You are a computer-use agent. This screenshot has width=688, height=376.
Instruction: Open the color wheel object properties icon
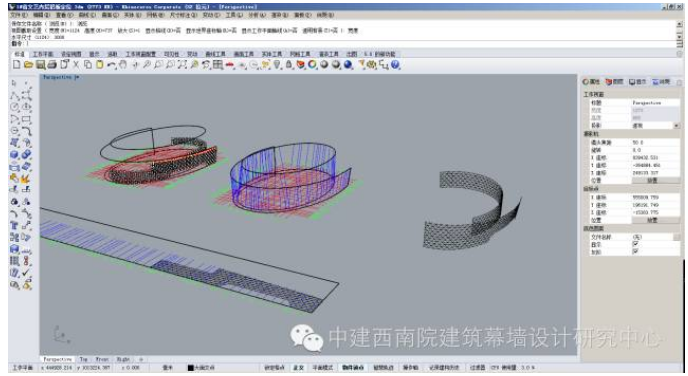pyautogui.click(x=312, y=64)
